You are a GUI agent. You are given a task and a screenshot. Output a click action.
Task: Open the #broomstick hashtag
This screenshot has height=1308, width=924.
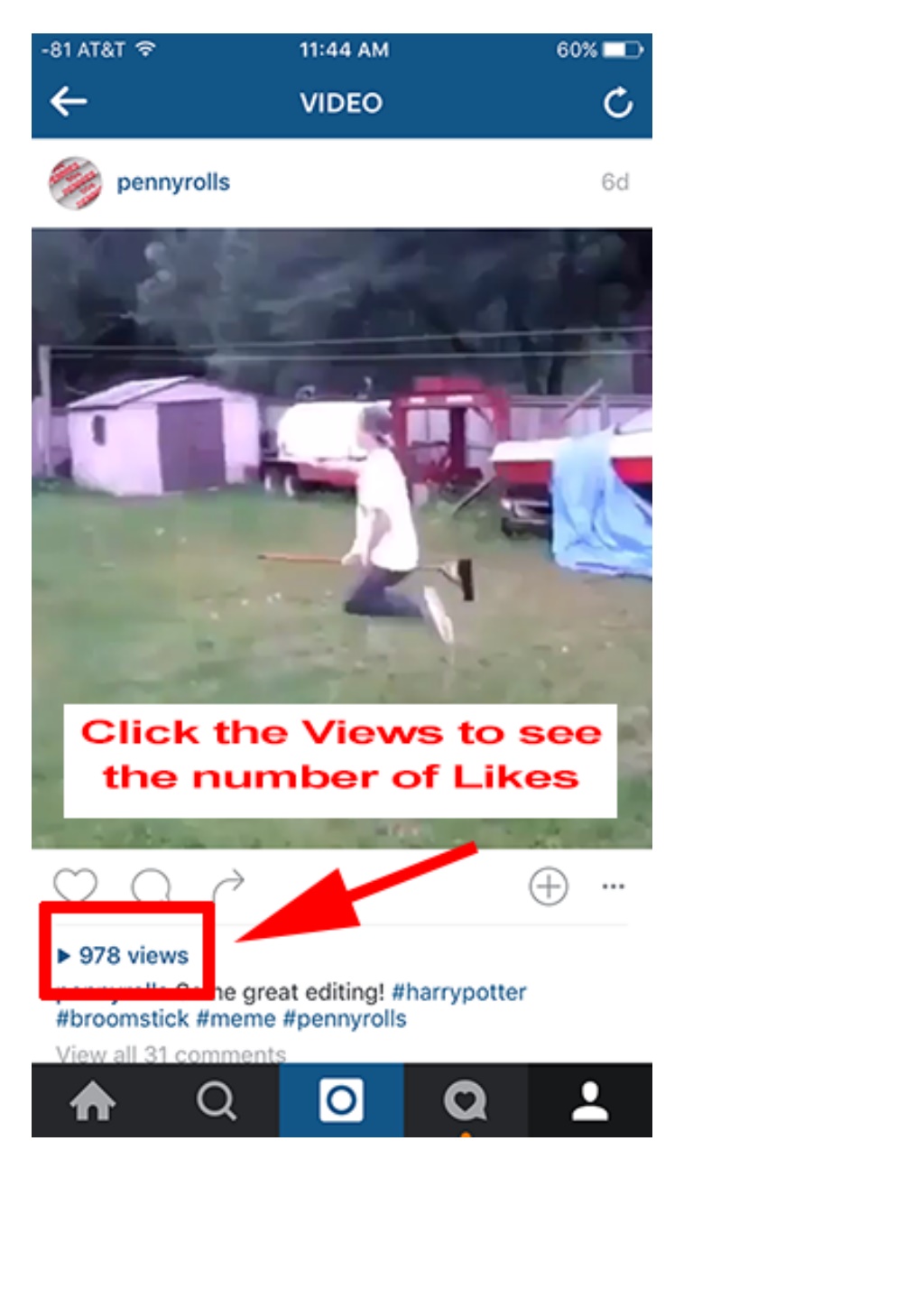point(123,1019)
